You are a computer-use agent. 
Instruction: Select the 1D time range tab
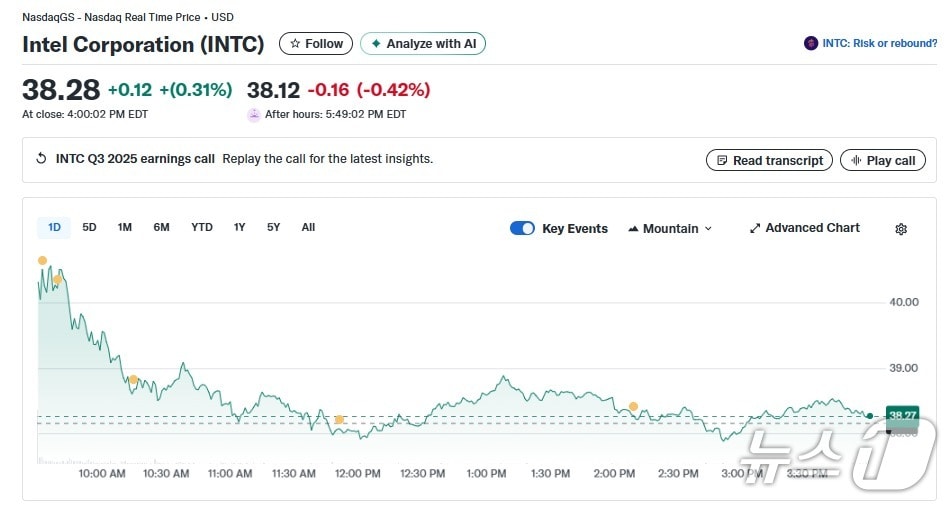click(x=54, y=227)
